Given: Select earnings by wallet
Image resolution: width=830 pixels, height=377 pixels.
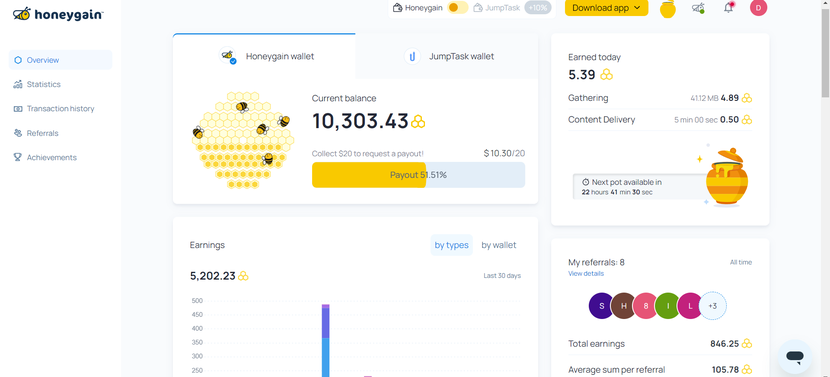Looking at the screenshot, I should coord(499,245).
